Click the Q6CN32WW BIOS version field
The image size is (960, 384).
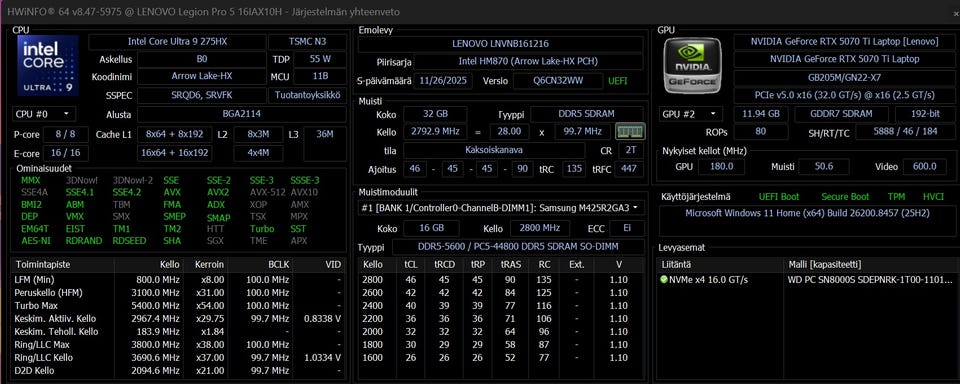coord(557,81)
